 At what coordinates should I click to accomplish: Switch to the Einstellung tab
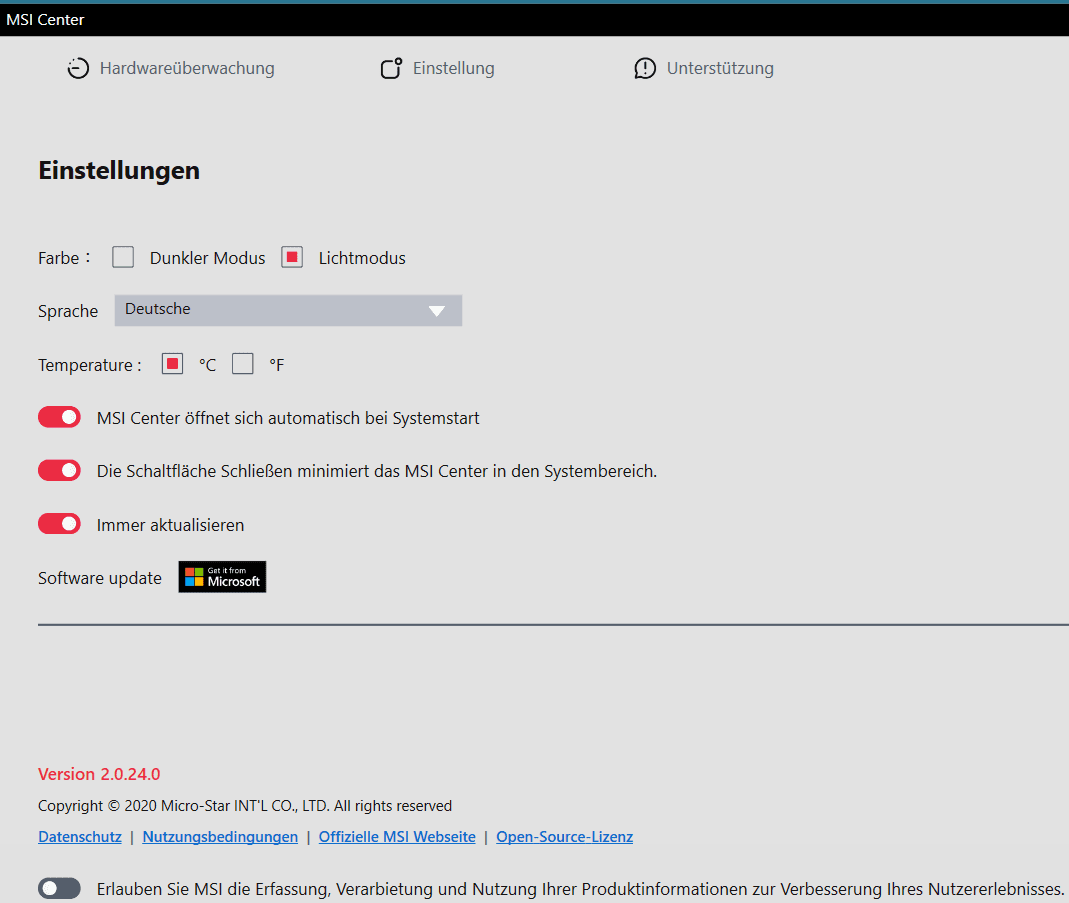pos(437,68)
